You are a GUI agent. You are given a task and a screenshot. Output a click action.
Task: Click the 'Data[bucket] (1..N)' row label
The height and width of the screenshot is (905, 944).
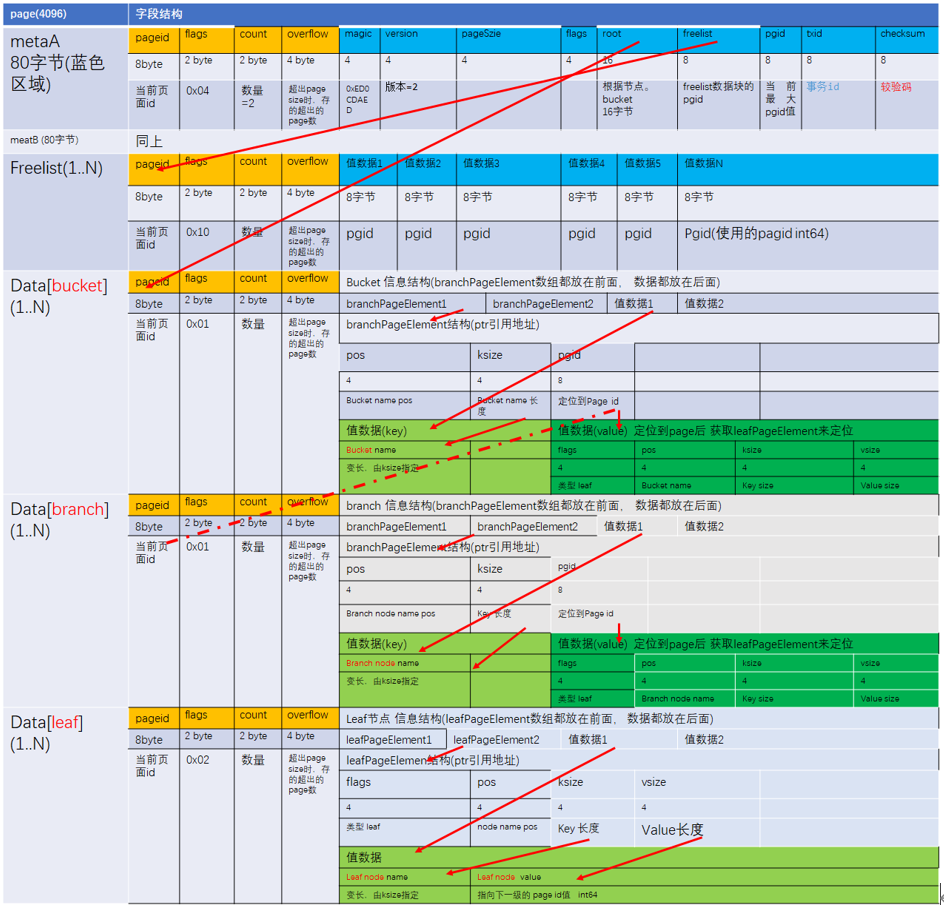click(65, 382)
